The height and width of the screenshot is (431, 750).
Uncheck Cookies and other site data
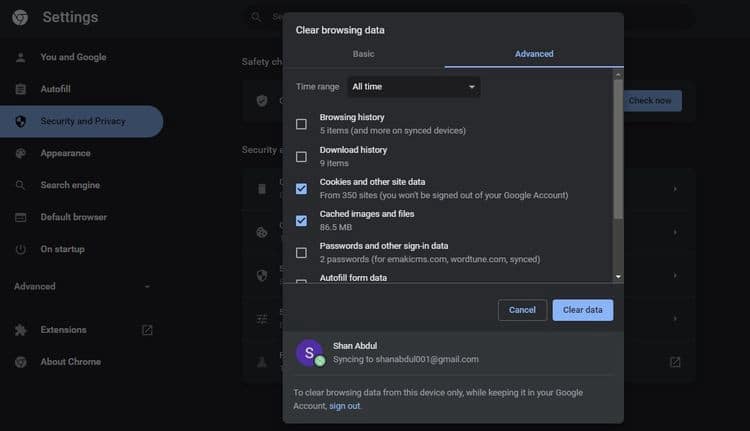pyautogui.click(x=301, y=189)
